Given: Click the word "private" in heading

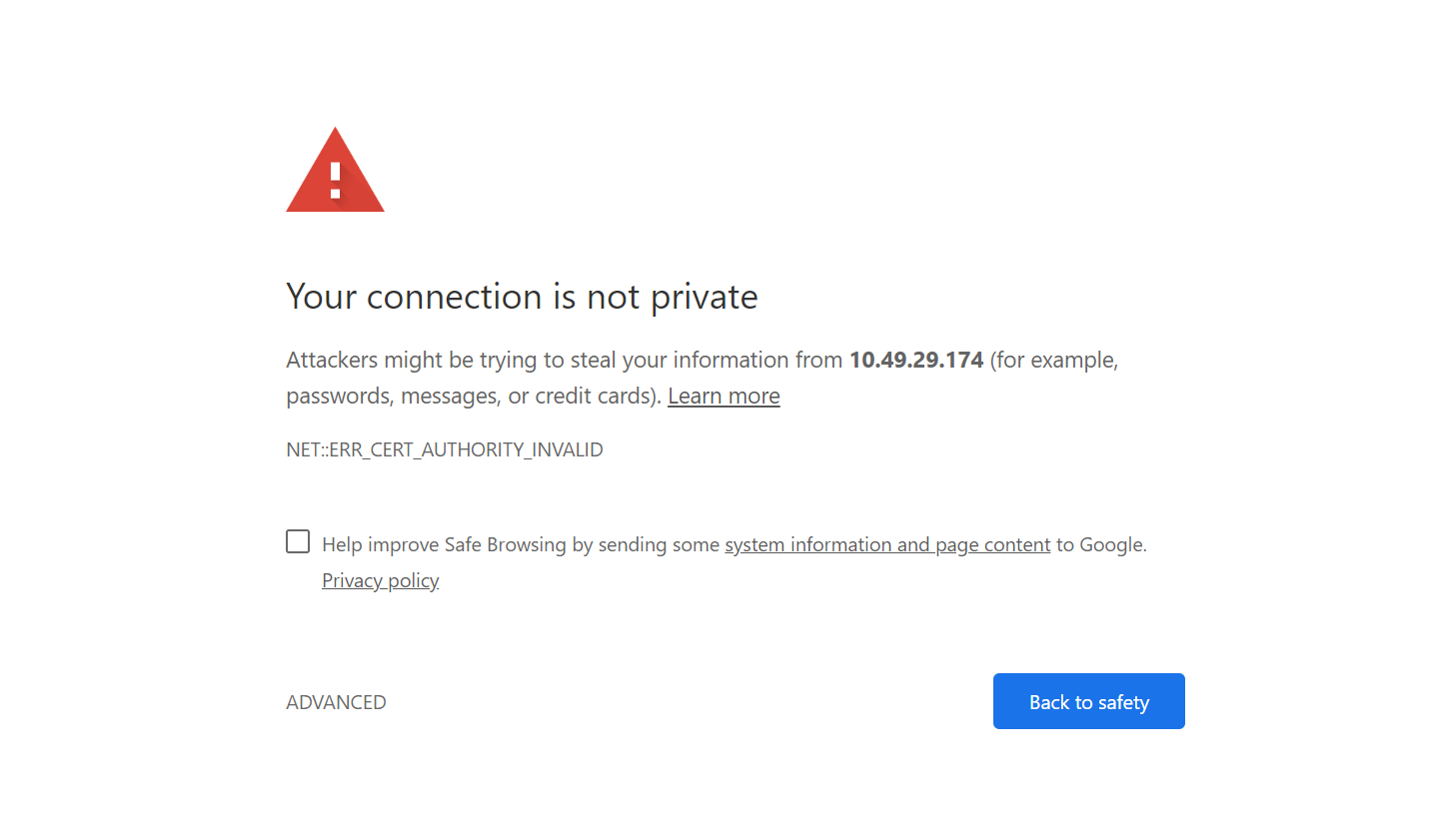Looking at the screenshot, I should 704,298.
